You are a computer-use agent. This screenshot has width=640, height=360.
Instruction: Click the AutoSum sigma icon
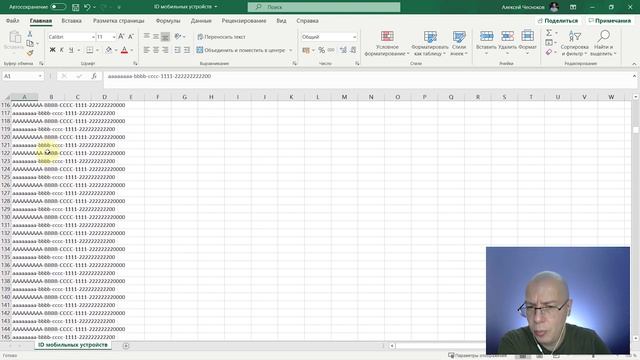point(549,33)
